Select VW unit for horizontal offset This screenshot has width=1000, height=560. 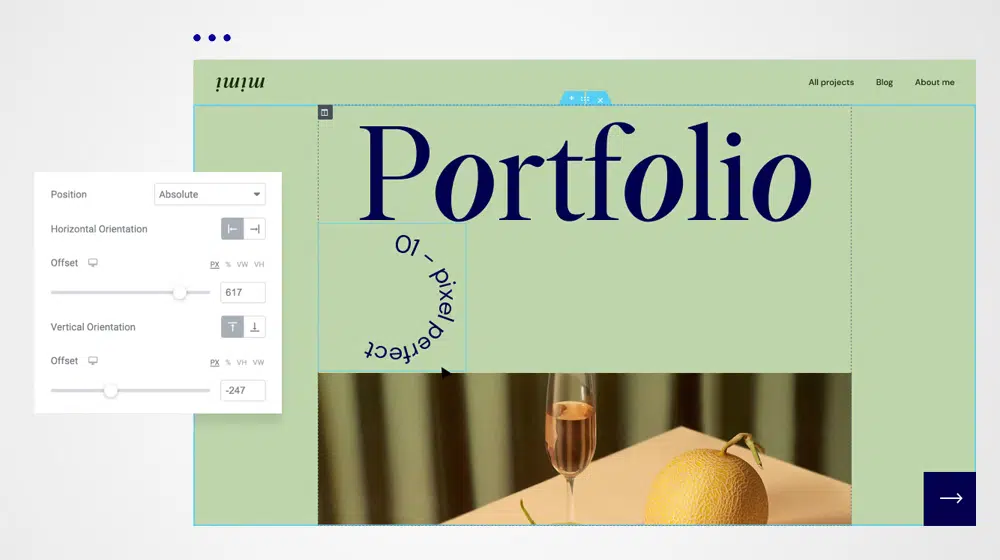tap(242, 265)
